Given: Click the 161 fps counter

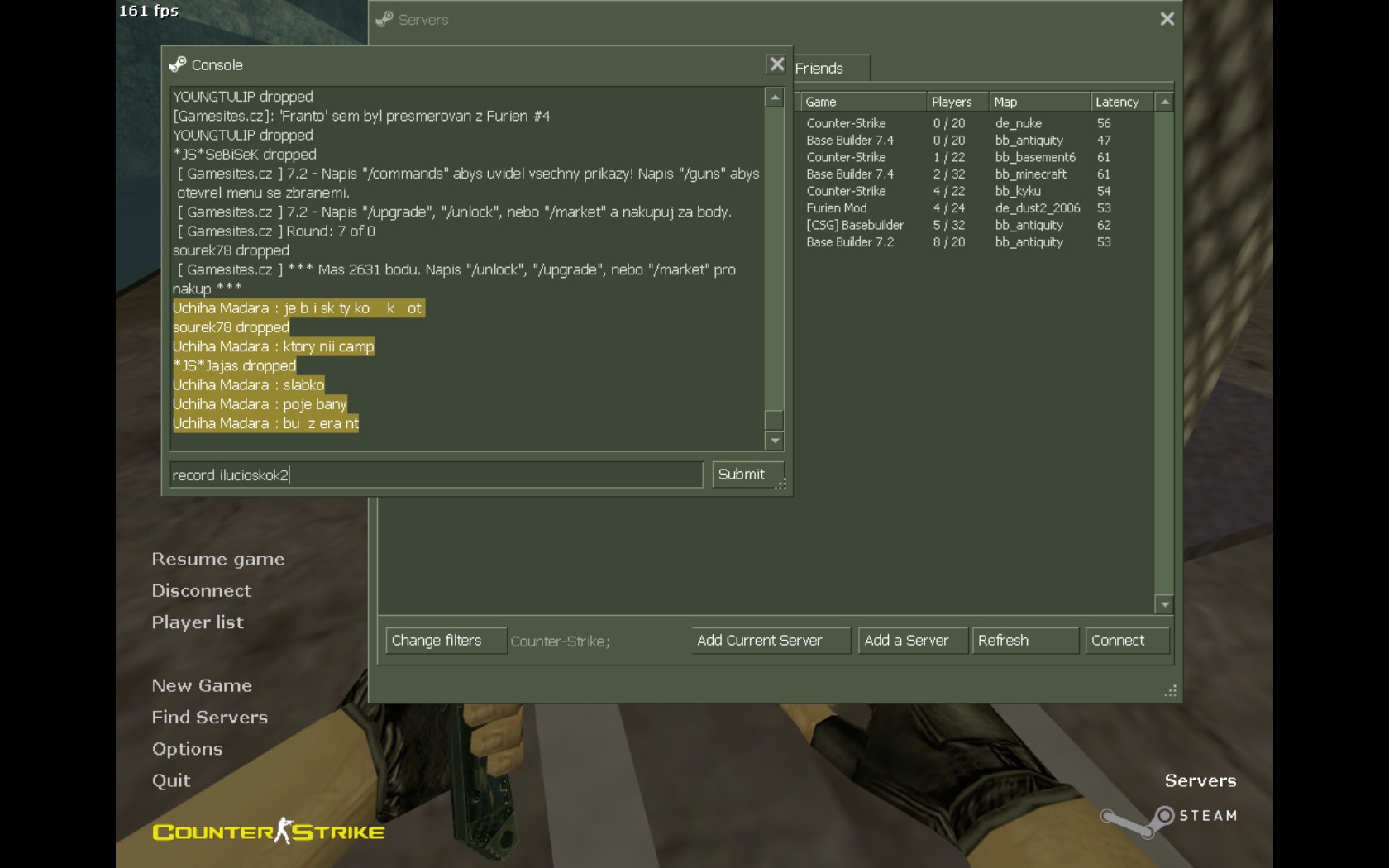Looking at the screenshot, I should 149,11.
